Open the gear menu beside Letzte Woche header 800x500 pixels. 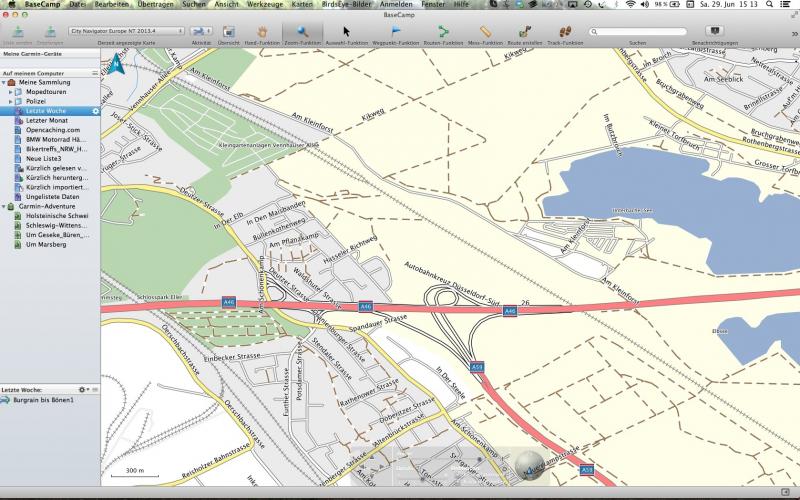pos(85,389)
